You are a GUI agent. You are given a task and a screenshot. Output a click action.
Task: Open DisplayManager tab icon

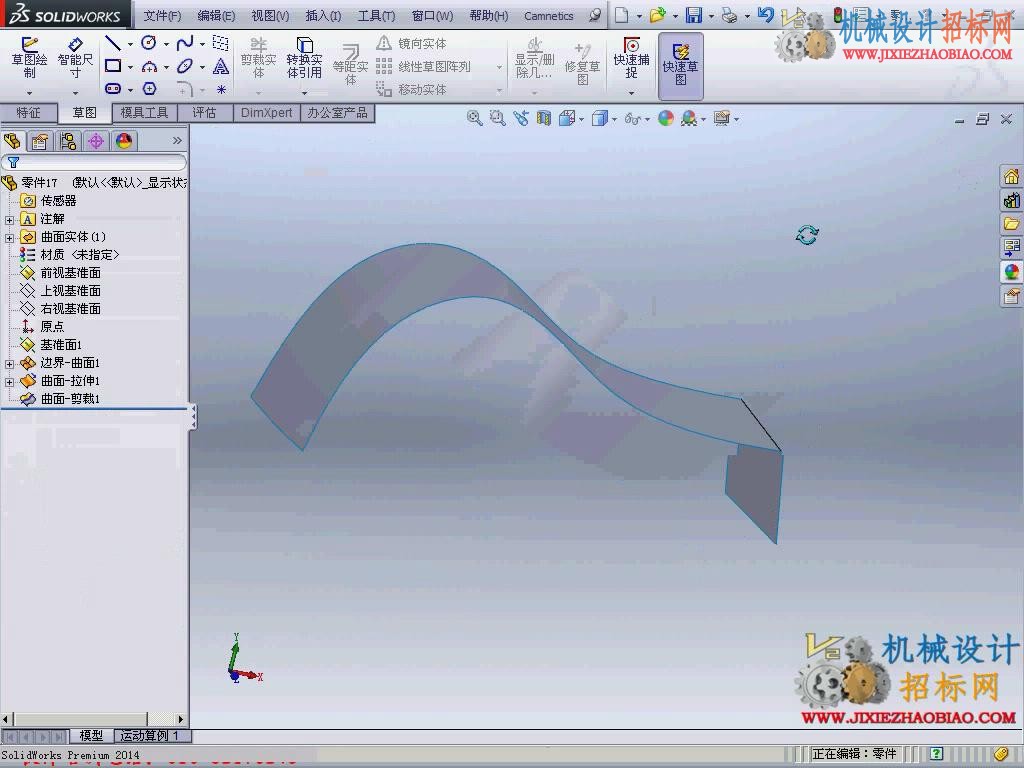pos(124,141)
